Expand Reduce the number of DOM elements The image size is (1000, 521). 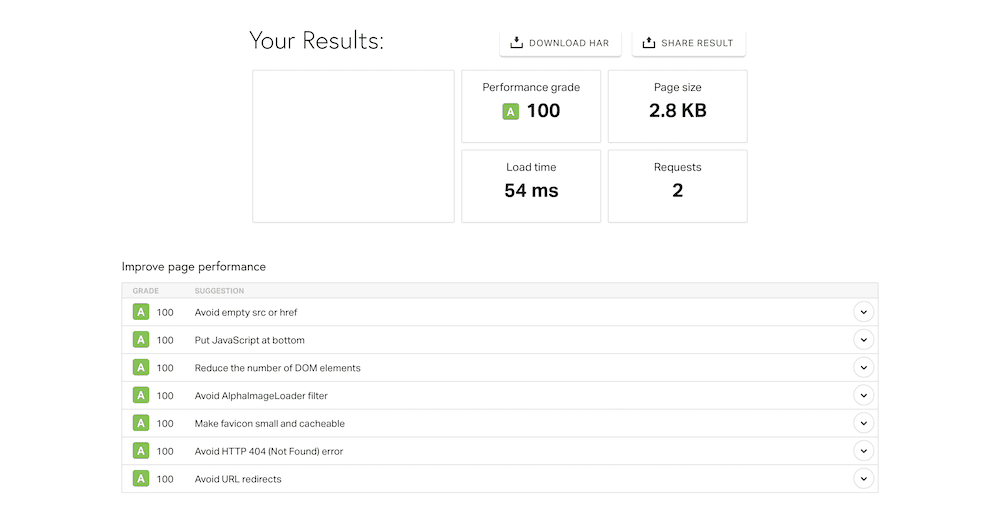pyautogui.click(x=864, y=368)
